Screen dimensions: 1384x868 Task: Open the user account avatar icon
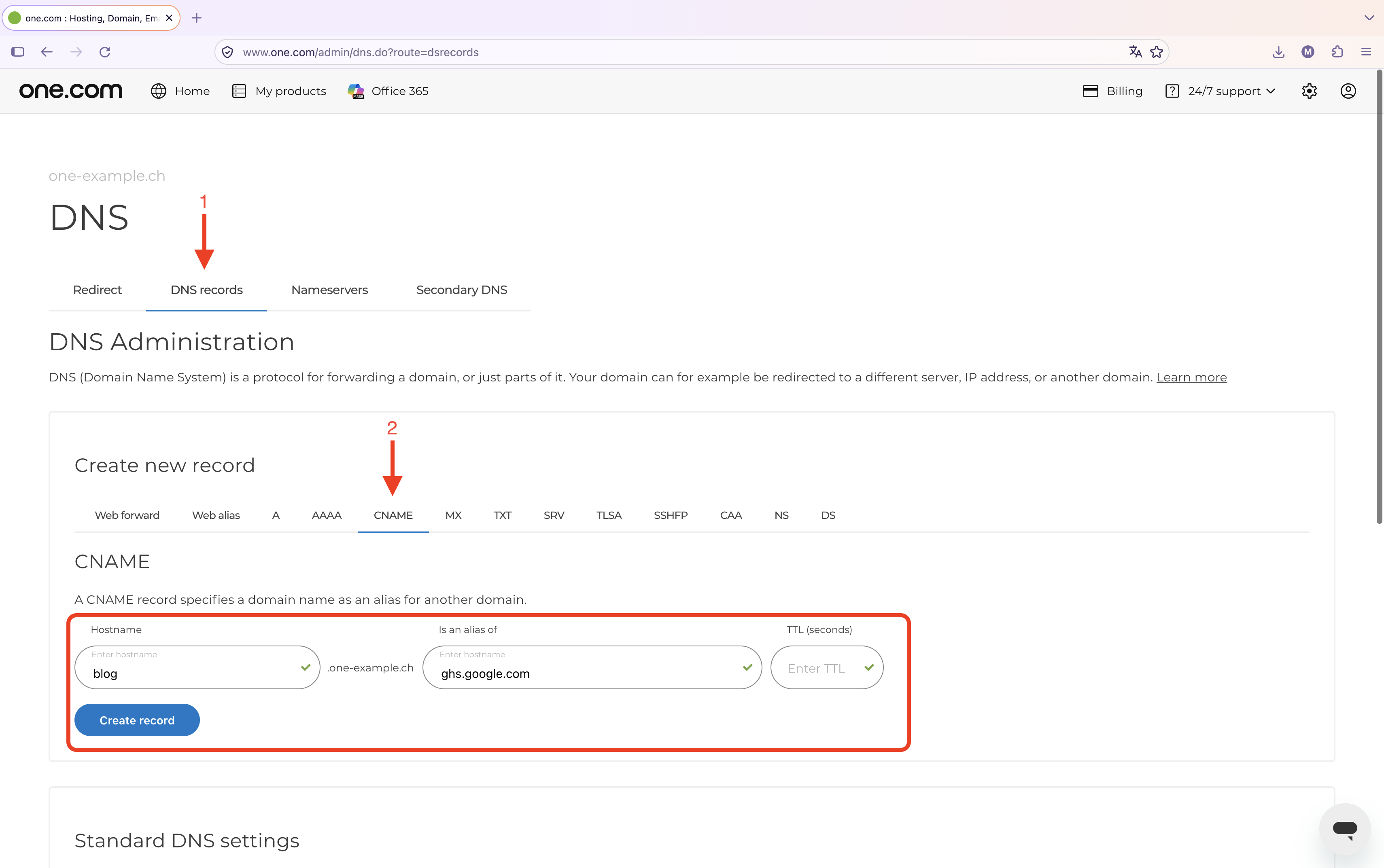(1348, 91)
